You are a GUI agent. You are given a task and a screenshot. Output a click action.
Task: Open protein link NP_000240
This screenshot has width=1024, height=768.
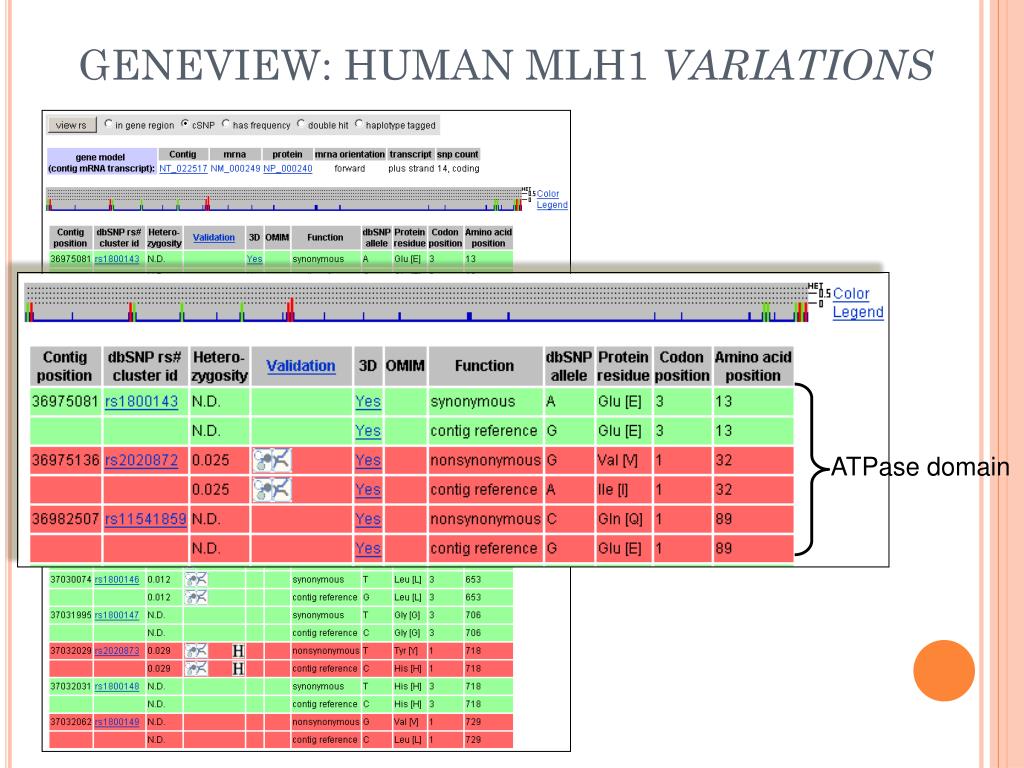pyautogui.click(x=287, y=168)
